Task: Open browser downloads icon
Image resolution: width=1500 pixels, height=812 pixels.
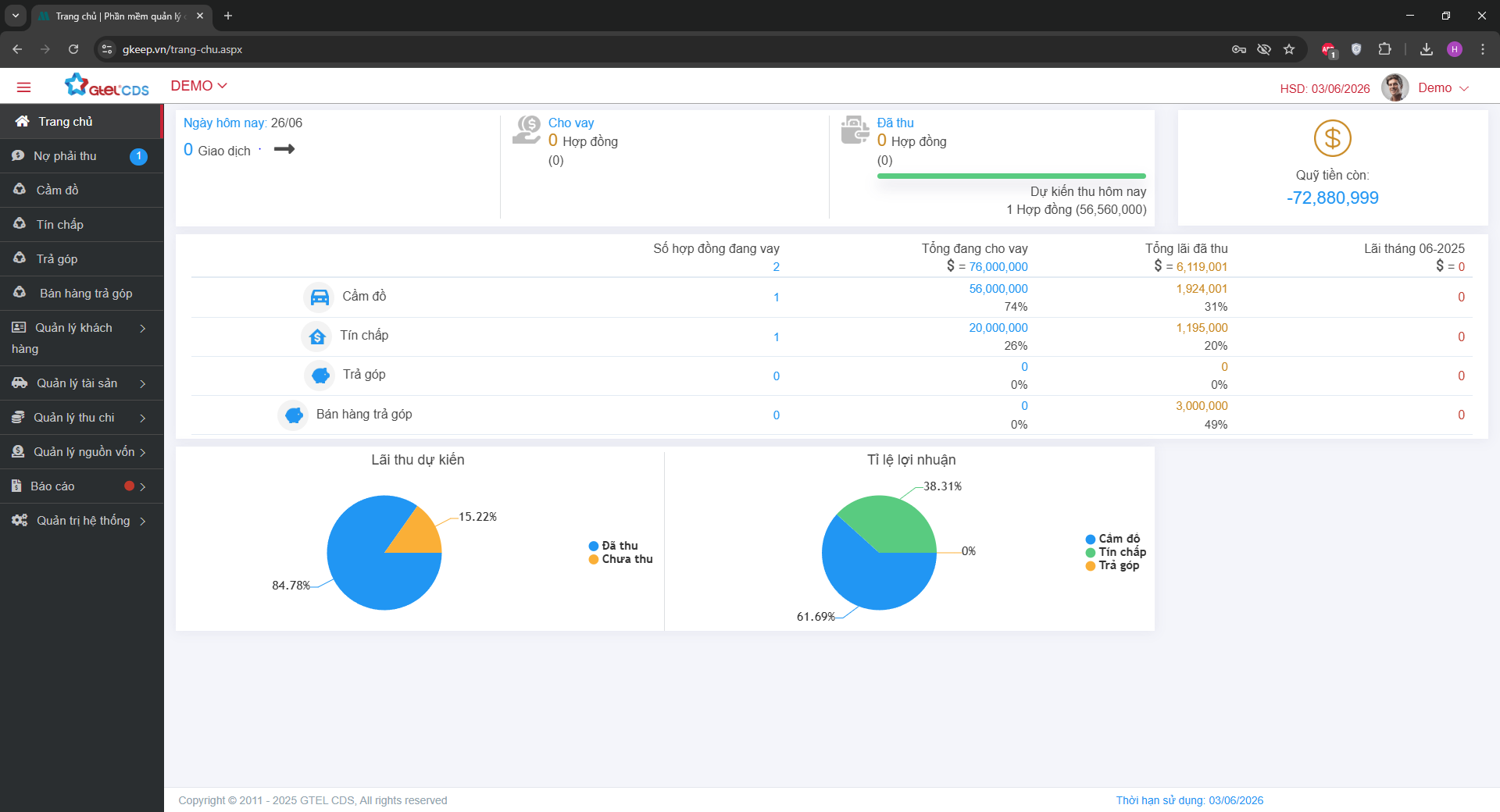Action: pyautogui.click(x=1427, y=49)
